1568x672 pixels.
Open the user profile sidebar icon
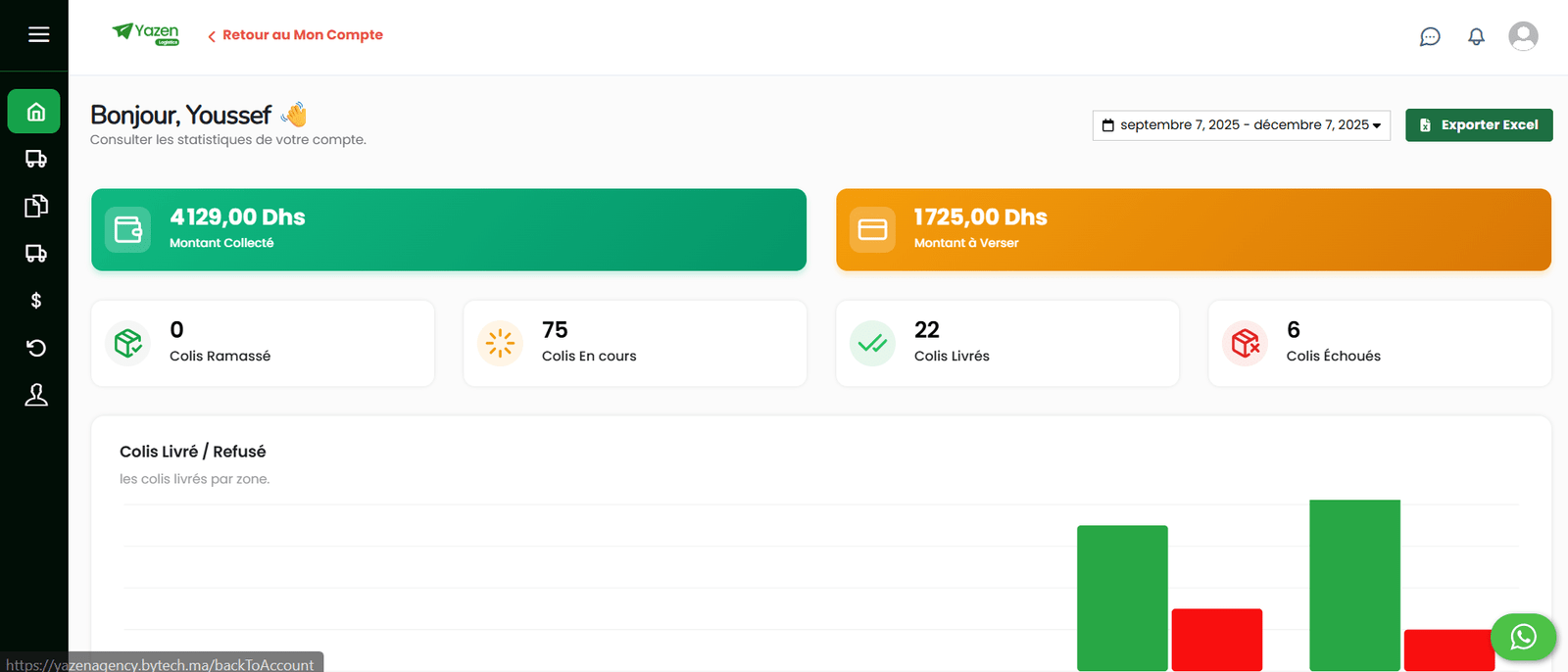pos(35,395)
